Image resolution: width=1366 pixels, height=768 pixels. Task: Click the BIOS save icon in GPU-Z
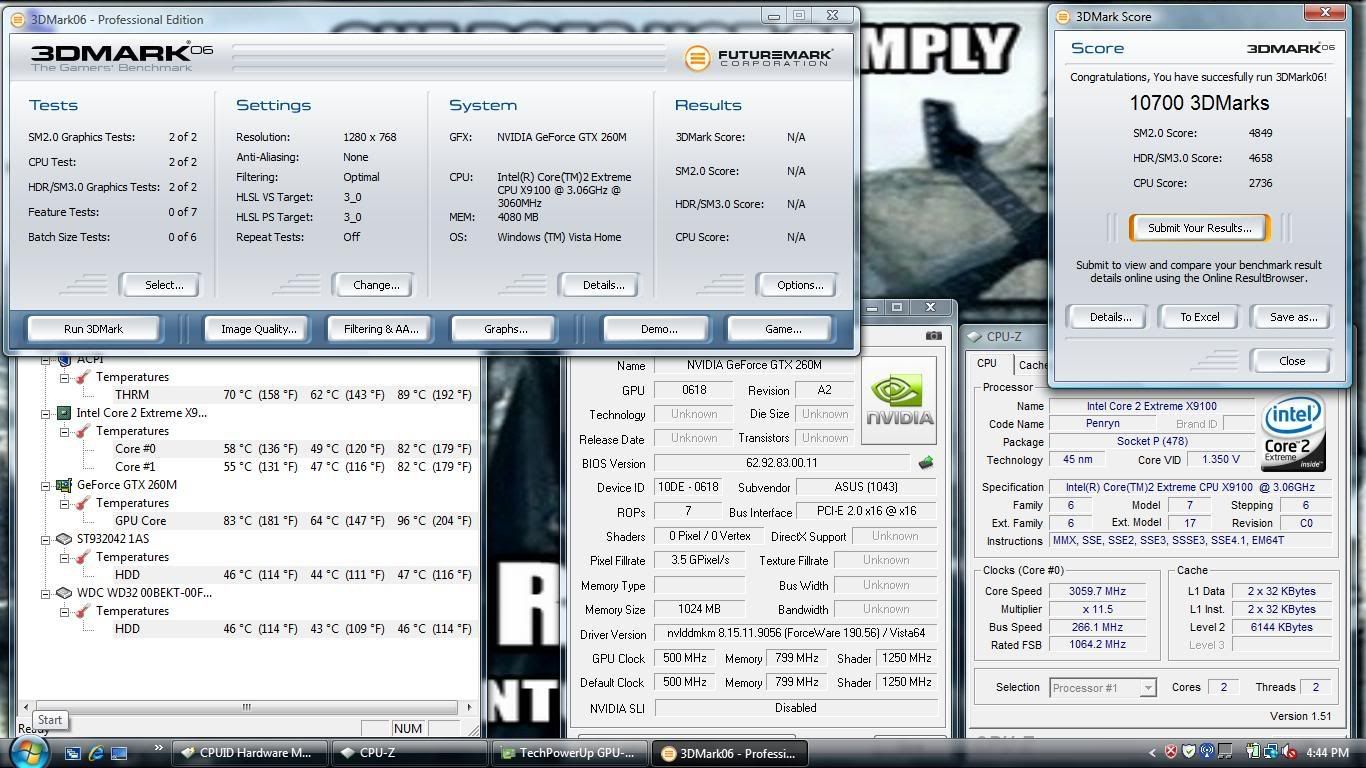(926, 463)
